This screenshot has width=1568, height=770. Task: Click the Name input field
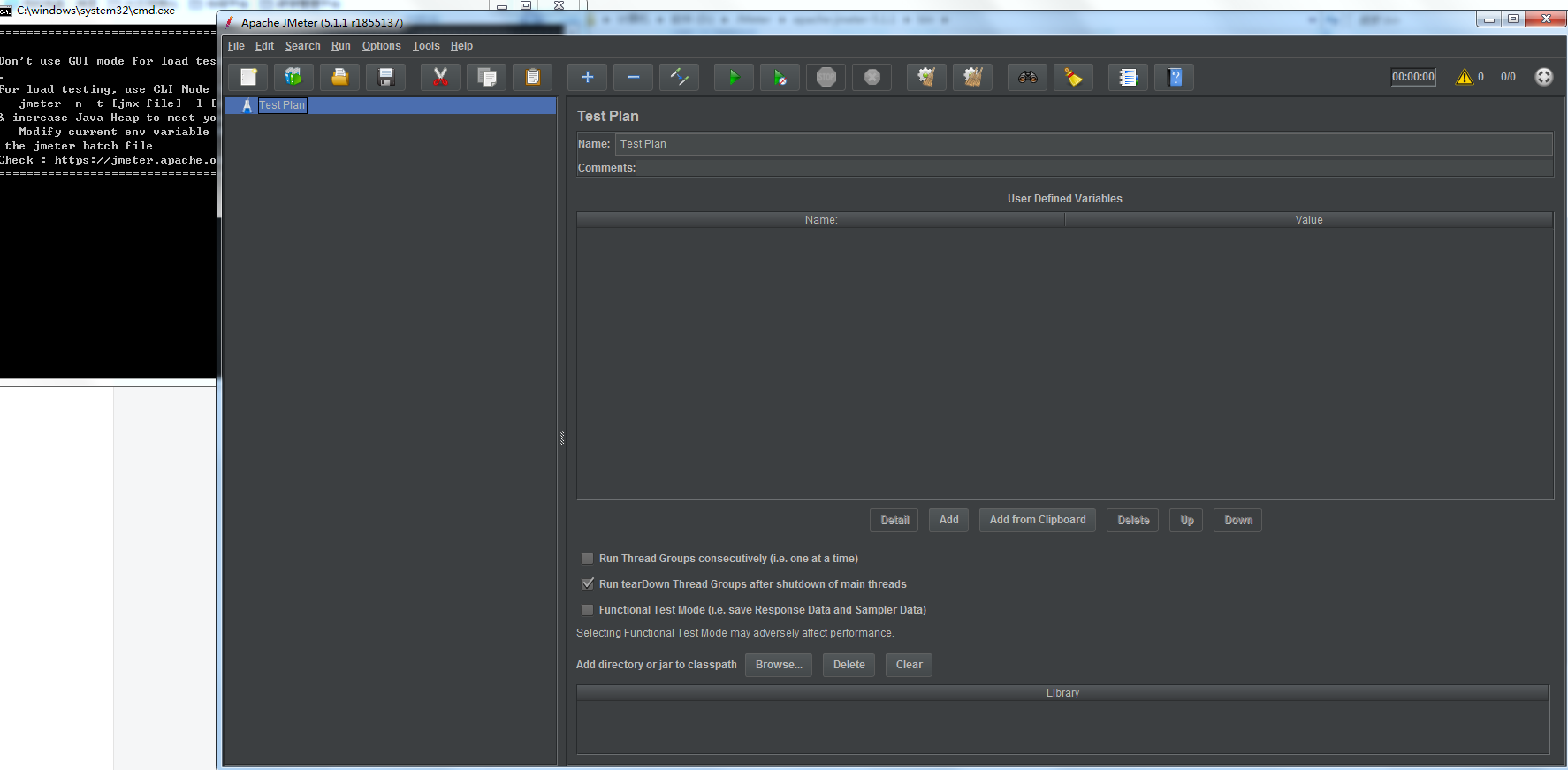[x=1084, y=144]
